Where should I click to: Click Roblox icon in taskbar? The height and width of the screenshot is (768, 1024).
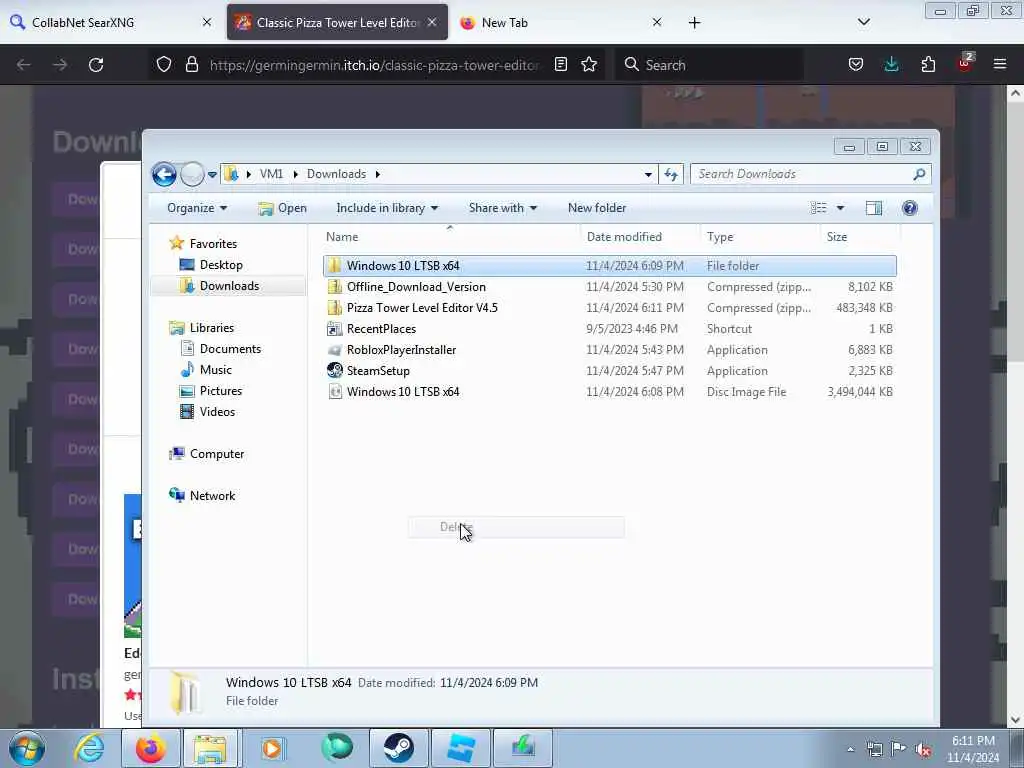460,748
